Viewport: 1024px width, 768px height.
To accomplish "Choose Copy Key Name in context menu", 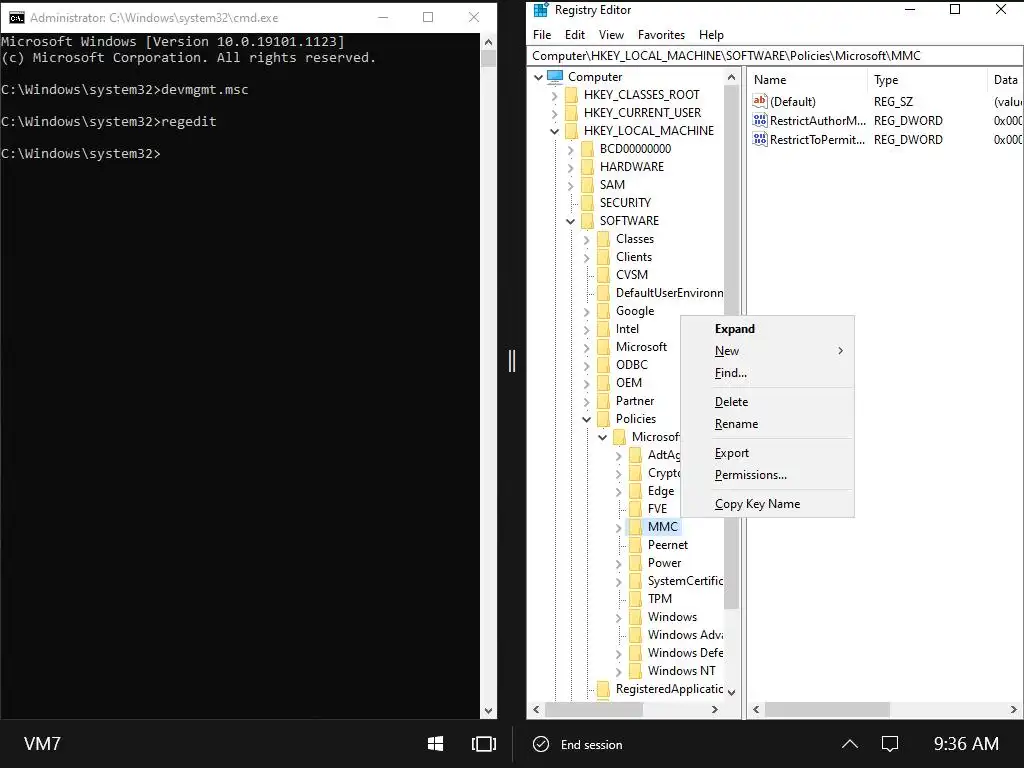I will tap(767, 504).
